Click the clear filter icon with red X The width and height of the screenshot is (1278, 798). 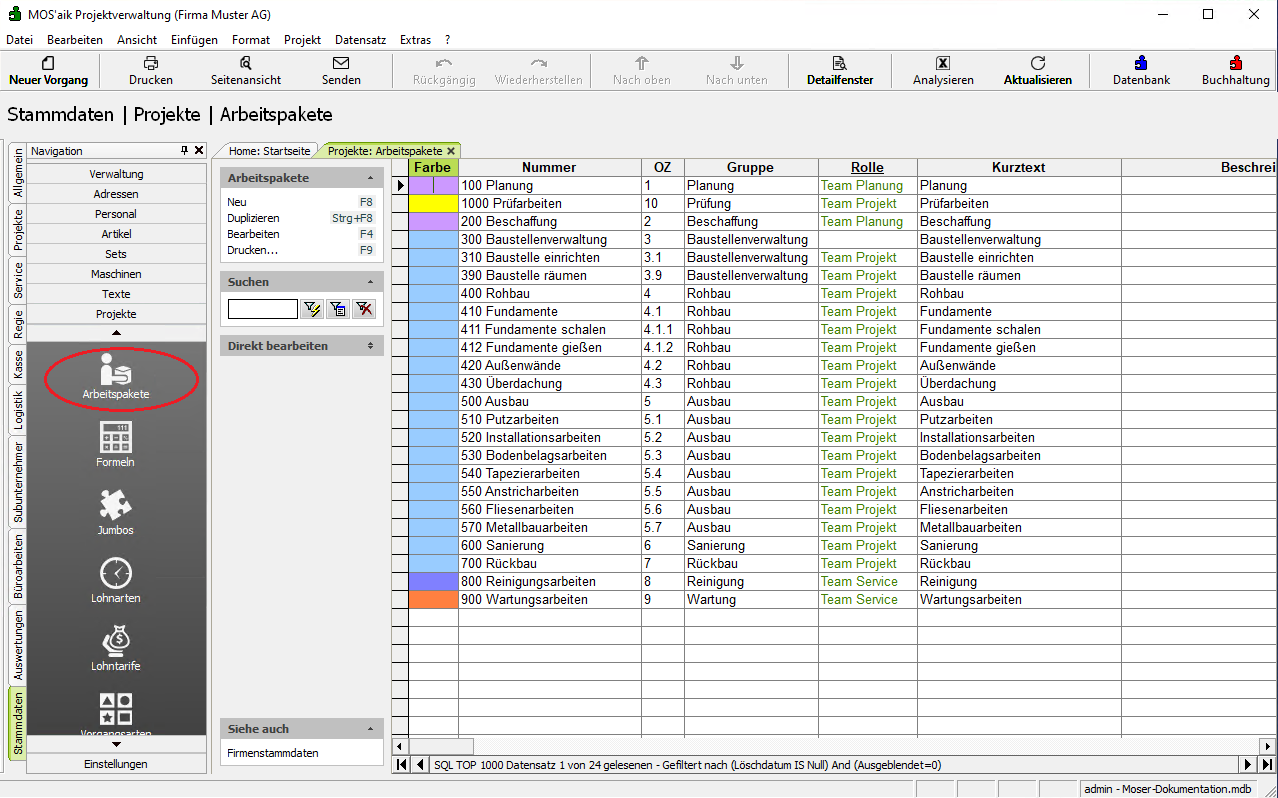click(x=365, y=309)
